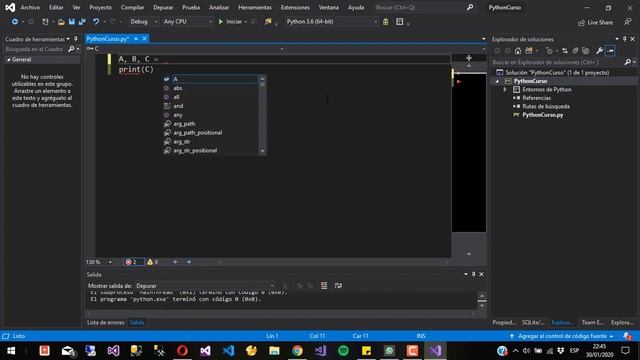This screenshot has width=640, height=360.
Task: Select Referencias node in Solution Explorer
Action: (x=536, y=98)
